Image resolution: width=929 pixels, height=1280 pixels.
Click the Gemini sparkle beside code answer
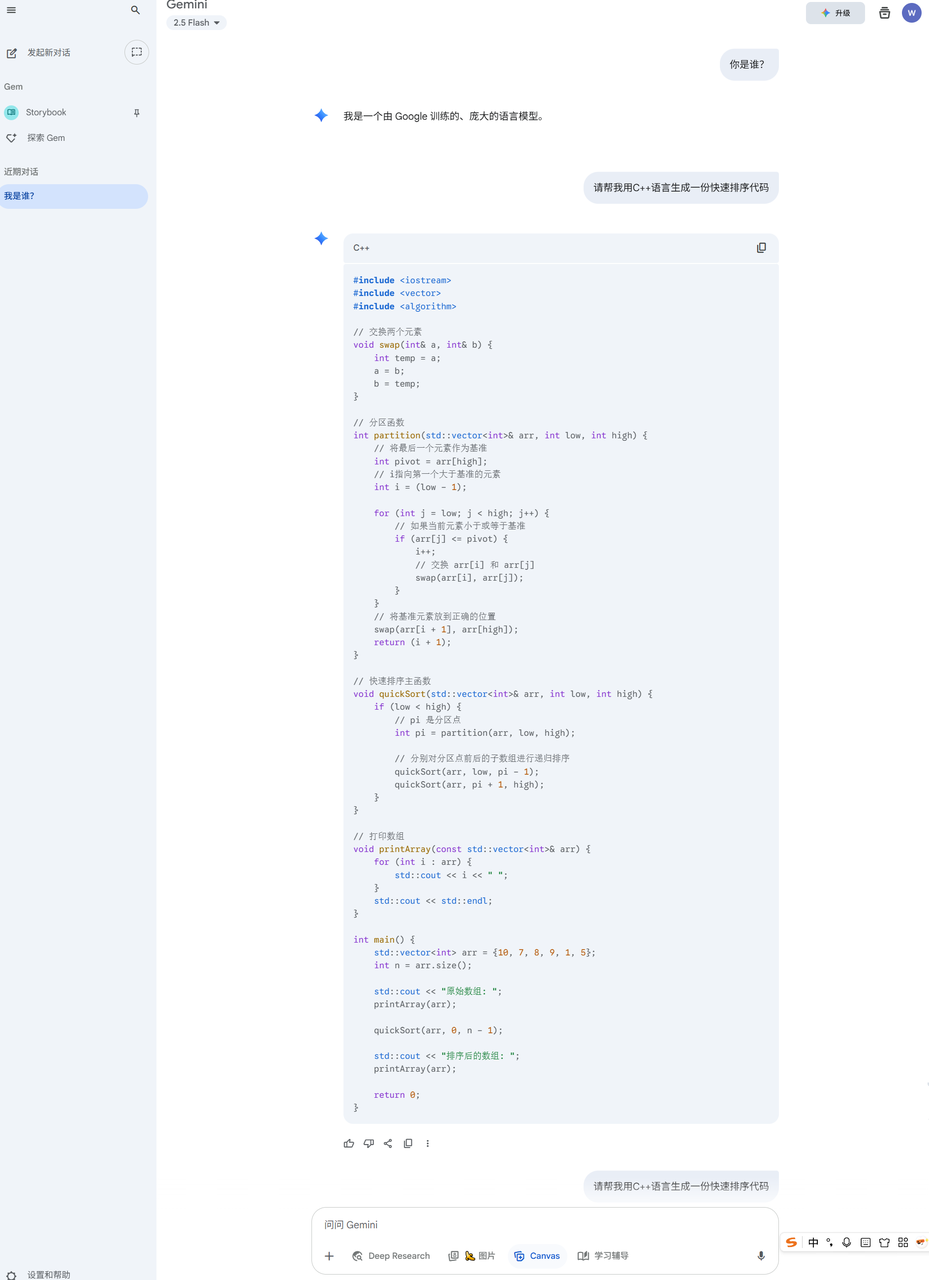[321, 239]
